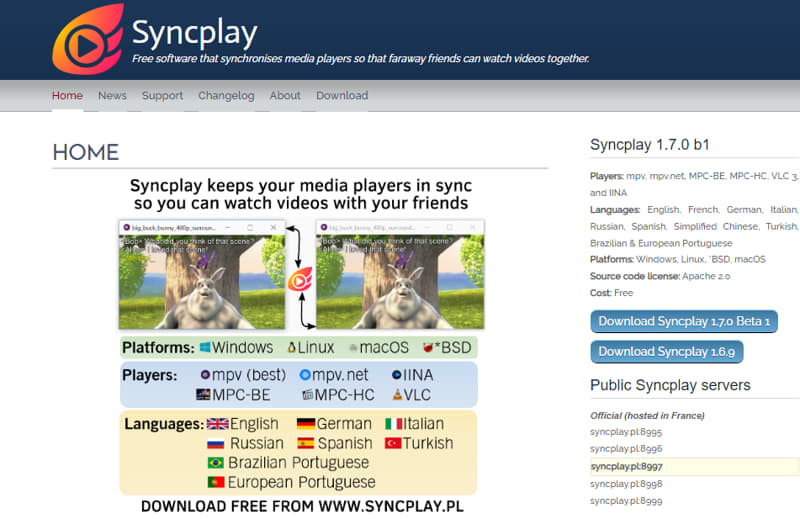Viewport: 800px width, 519px height.
Task: Select server syncplay.pl:8996
Action: (x=626, y=449)
